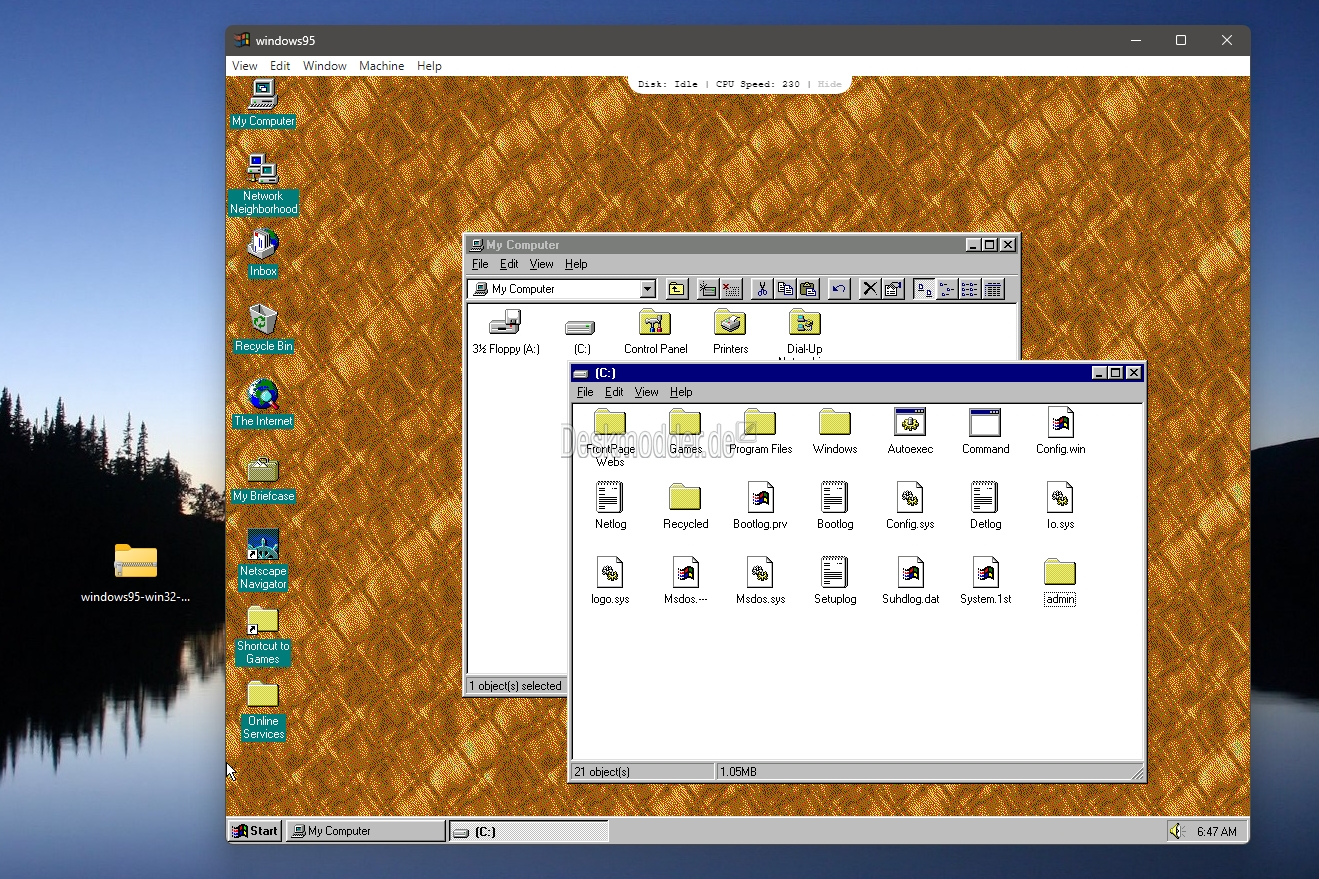Open File menu in My Computer window
This screenshot has width=1319, height=879.
(480, 264)
